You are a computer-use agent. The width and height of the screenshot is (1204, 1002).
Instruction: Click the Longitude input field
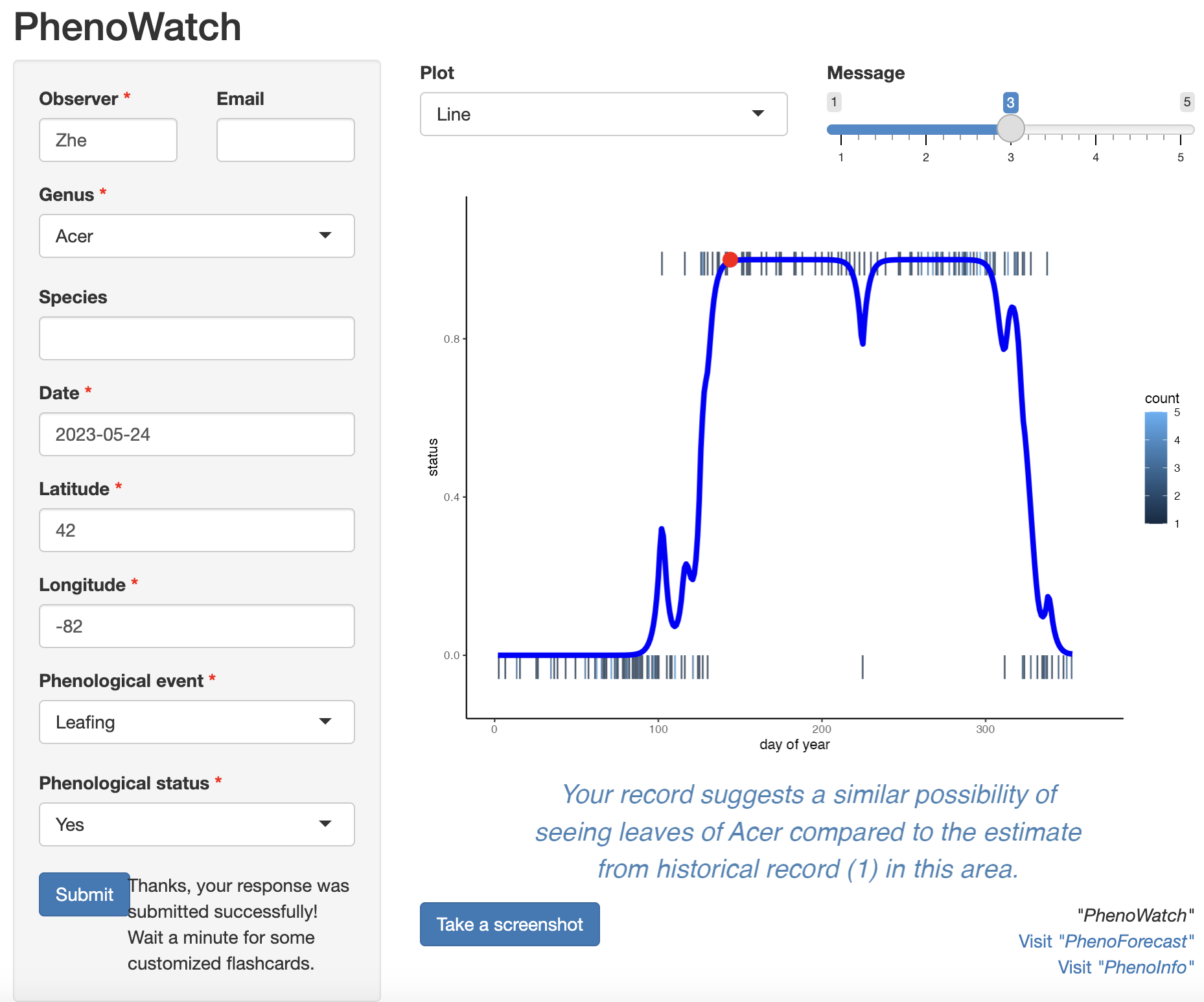click(197, 626)
